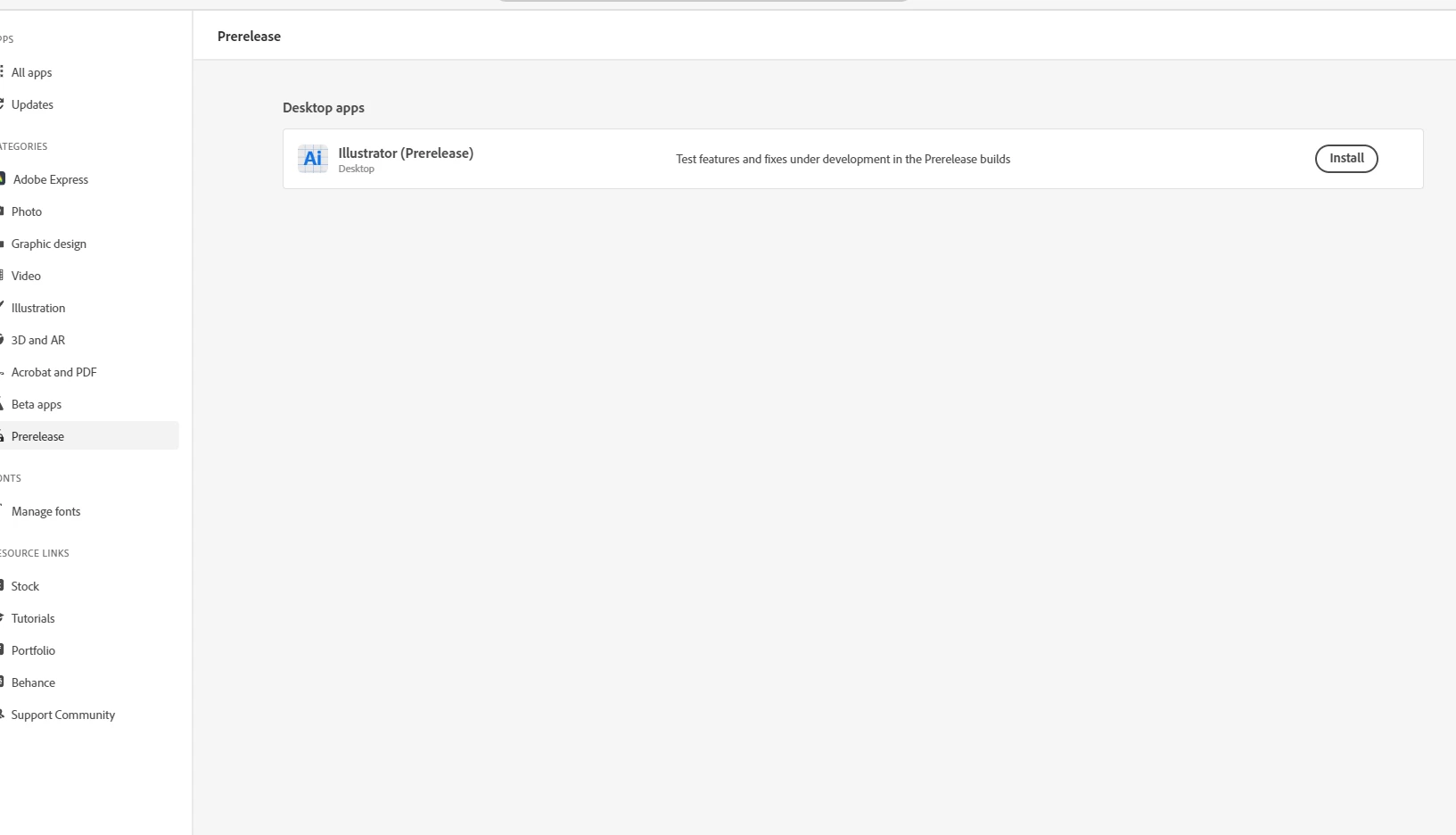Select Prerelease in sidebar

point(89,436)
